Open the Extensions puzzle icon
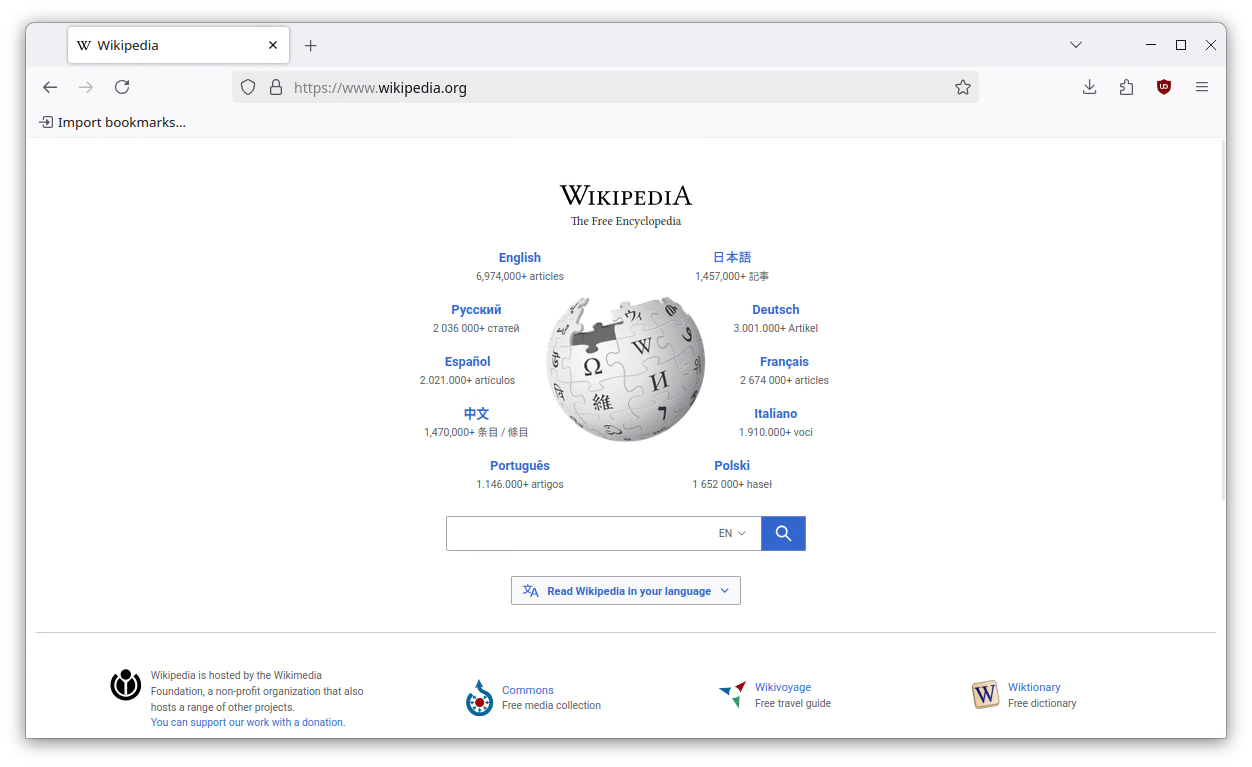This screenshot has height=767, width=1252. [1127, 87]
